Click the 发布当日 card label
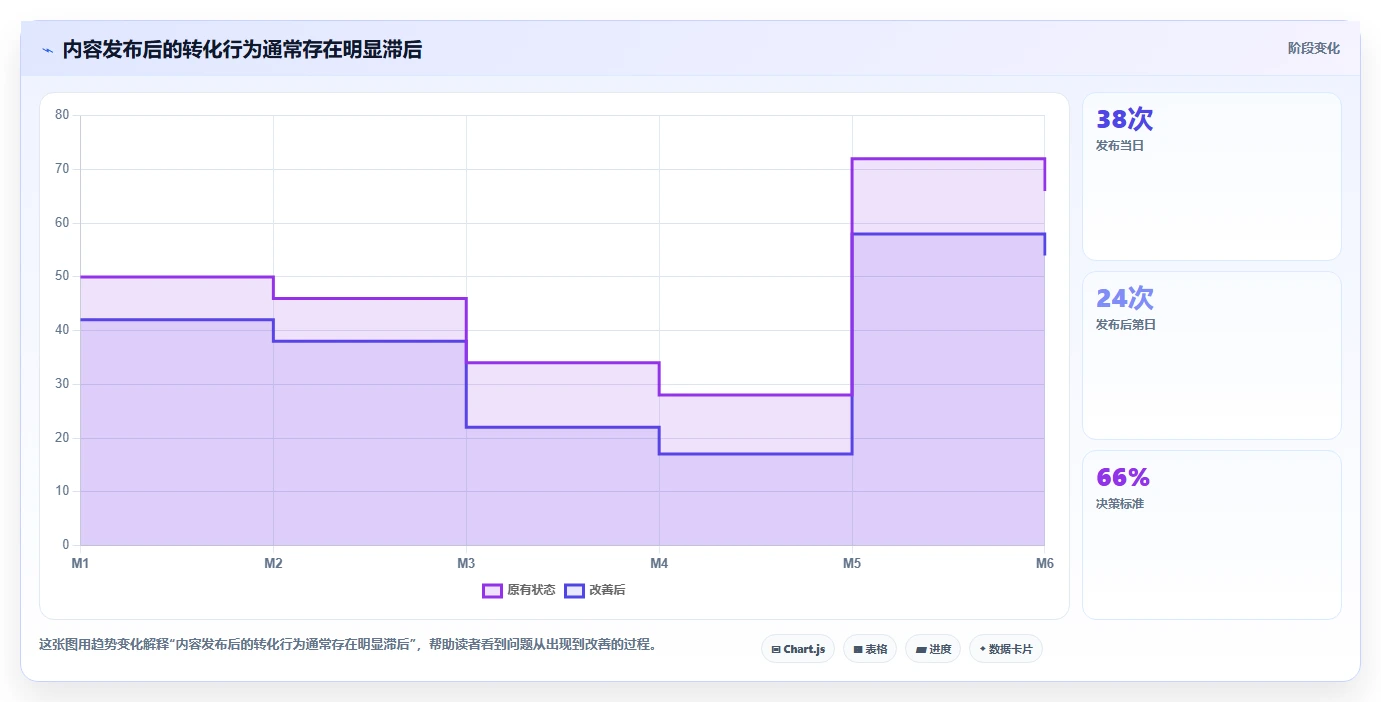The image size is (1381, 702). (x=1120, y=145)
